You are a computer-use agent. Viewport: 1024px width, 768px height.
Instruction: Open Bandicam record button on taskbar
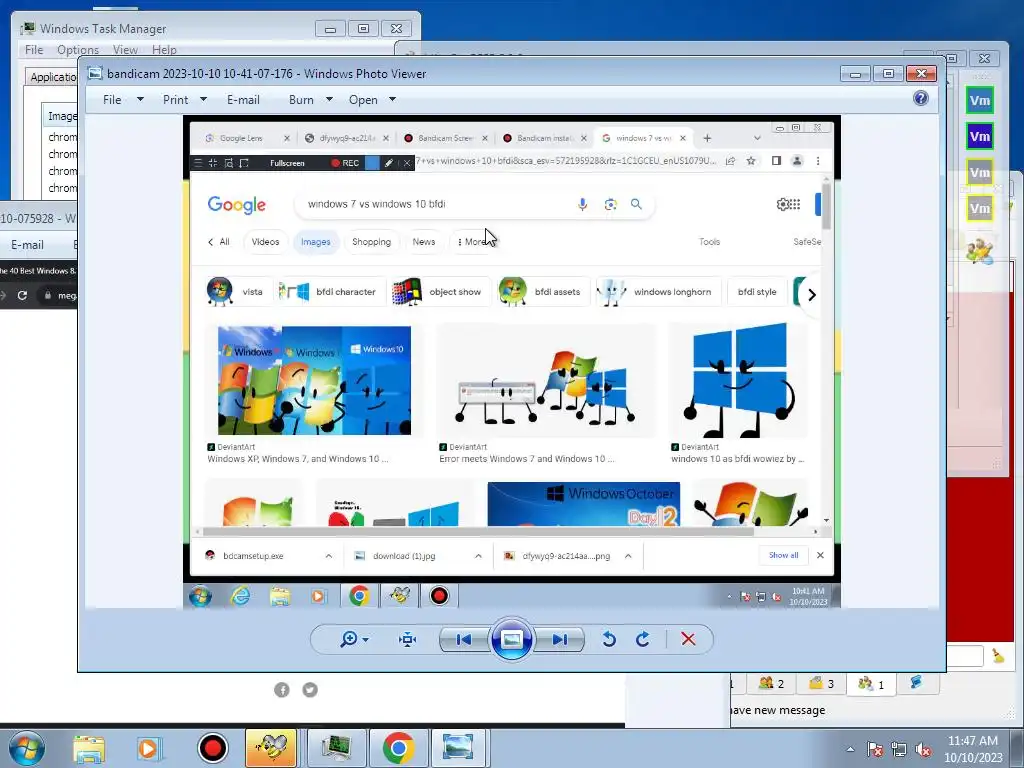point(212,748)
